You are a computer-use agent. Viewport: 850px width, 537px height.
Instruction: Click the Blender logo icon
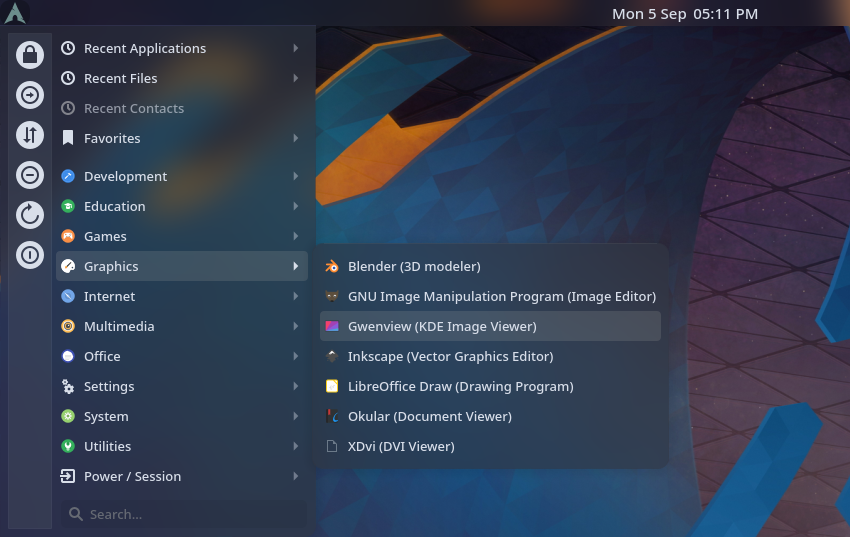pyautogui.click(x=332, y=267)
